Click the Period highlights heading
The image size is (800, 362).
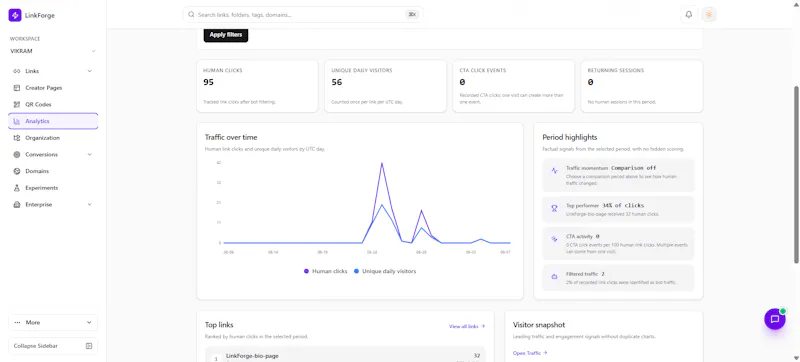[570, 137]
